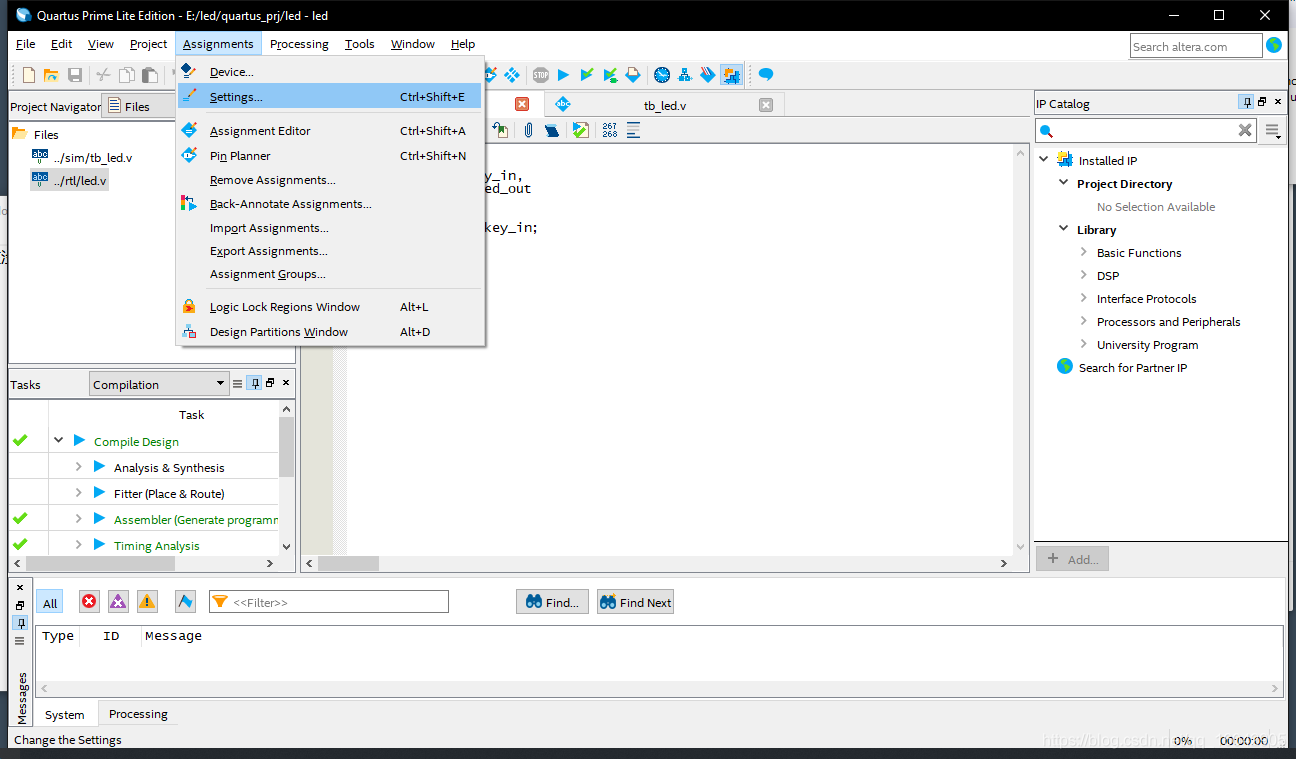This screenshot has height=759, width=1296.
Task: Choose Device... from the Assignments menu
Action: tap(329, 72)
